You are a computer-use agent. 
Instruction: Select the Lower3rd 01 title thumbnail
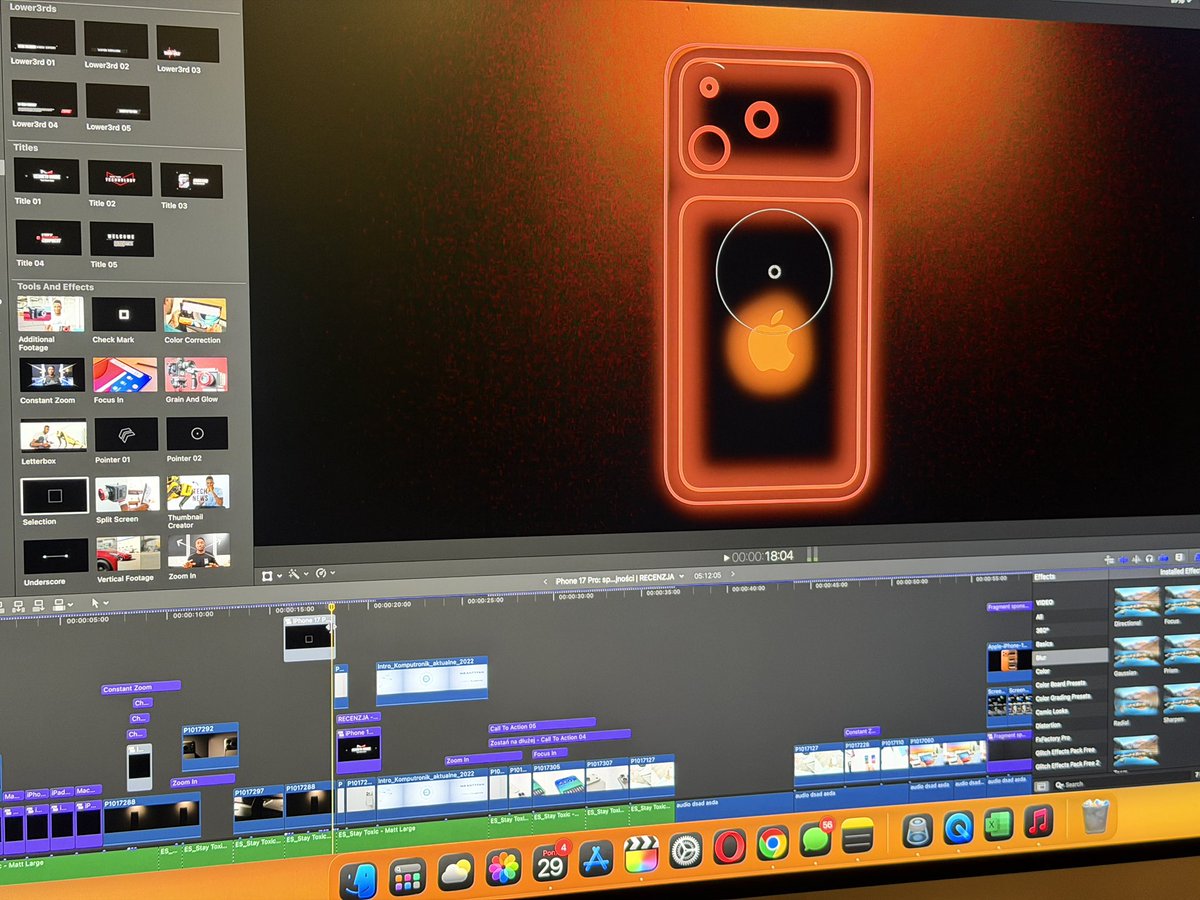[x=42, y=37]
